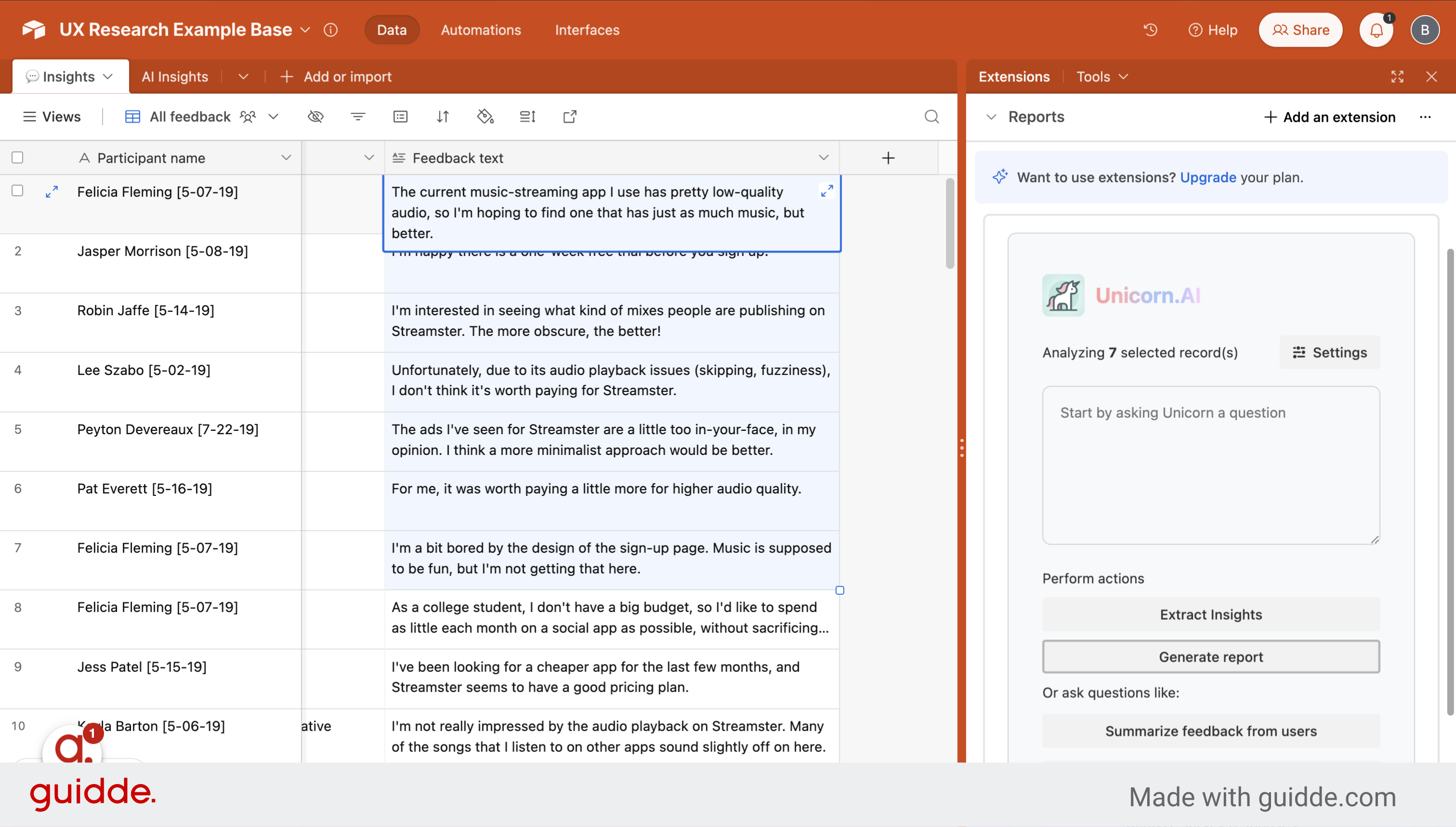Select Robin Jaffe [5-14-19] cell

150,322
